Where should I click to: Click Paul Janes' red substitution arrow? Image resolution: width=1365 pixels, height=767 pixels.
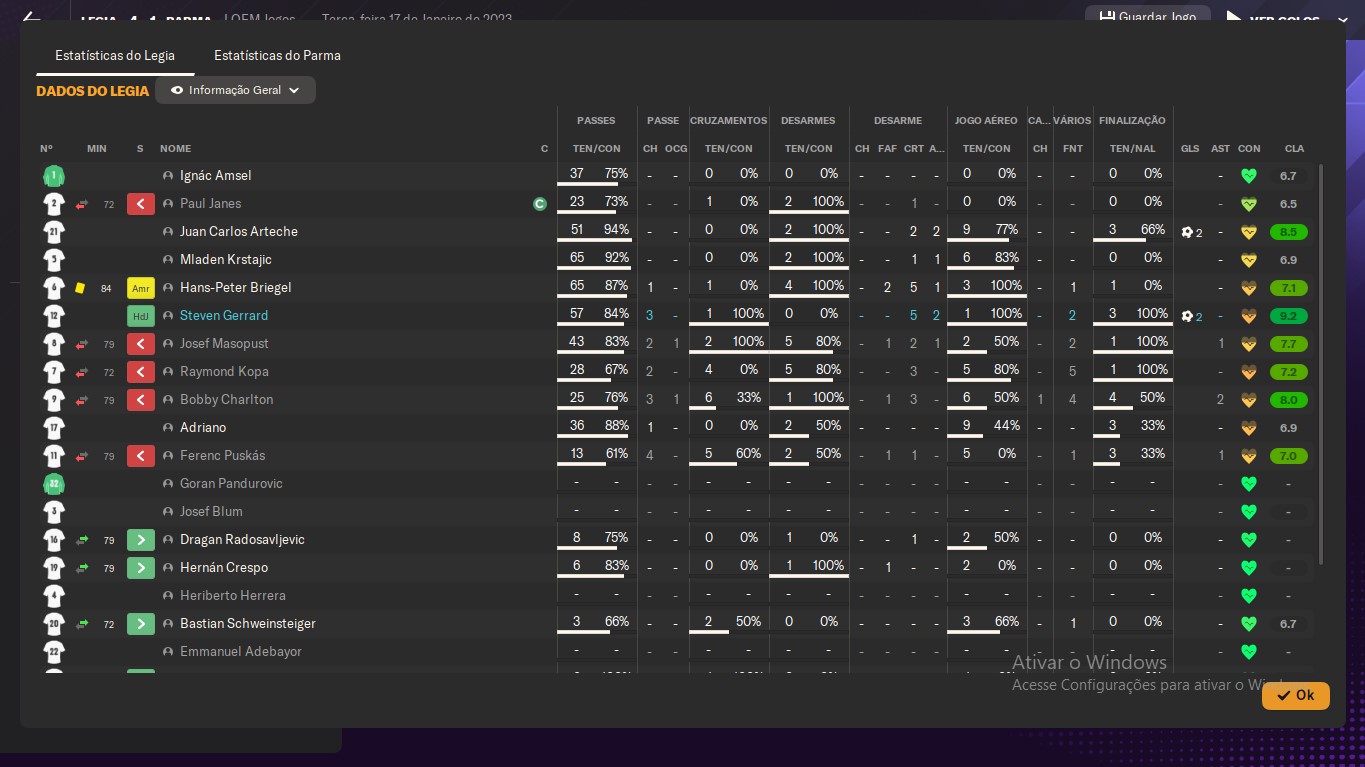click(141, 204)
